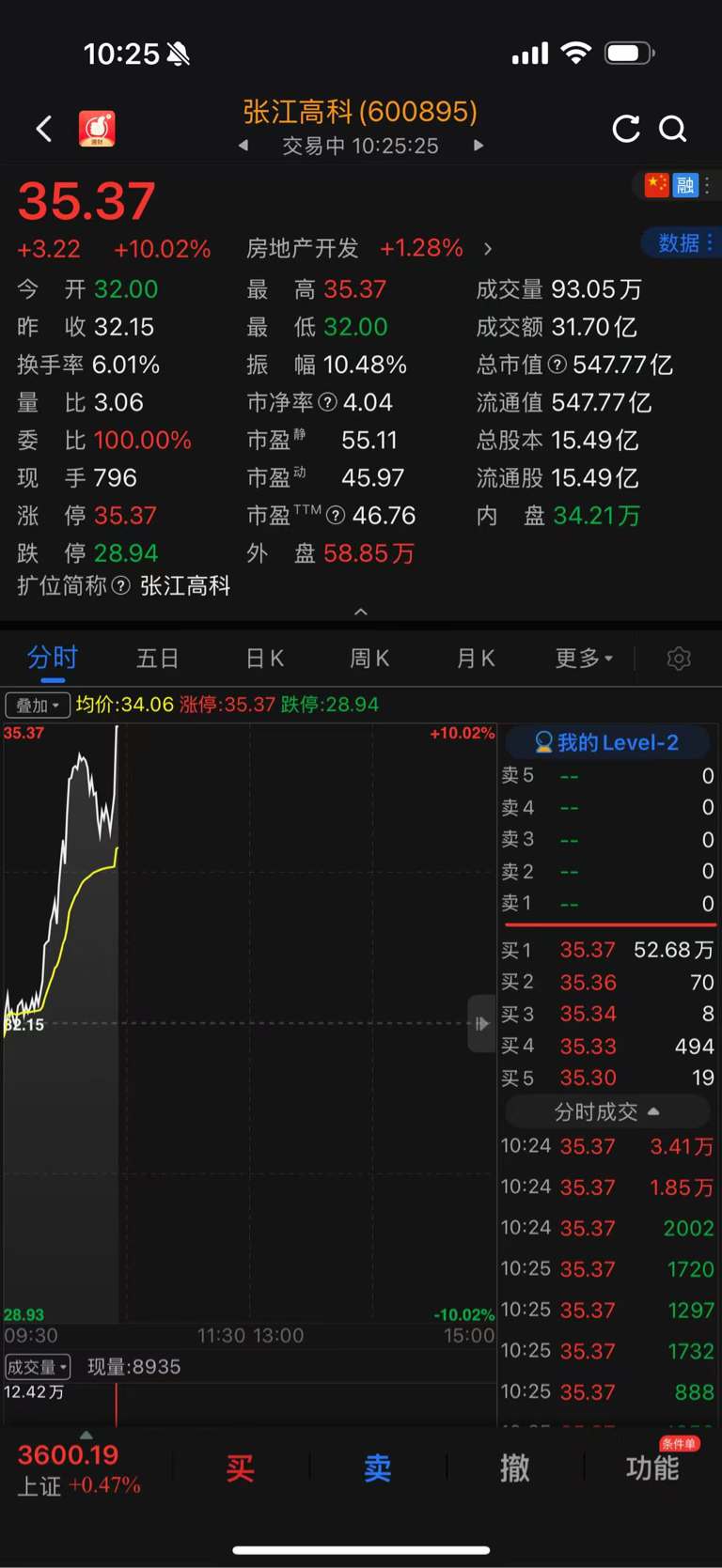Toggle the 分时成交 list header
Image resolution: width=722 pixels, height=1568 pixels.
(607, 1111)
